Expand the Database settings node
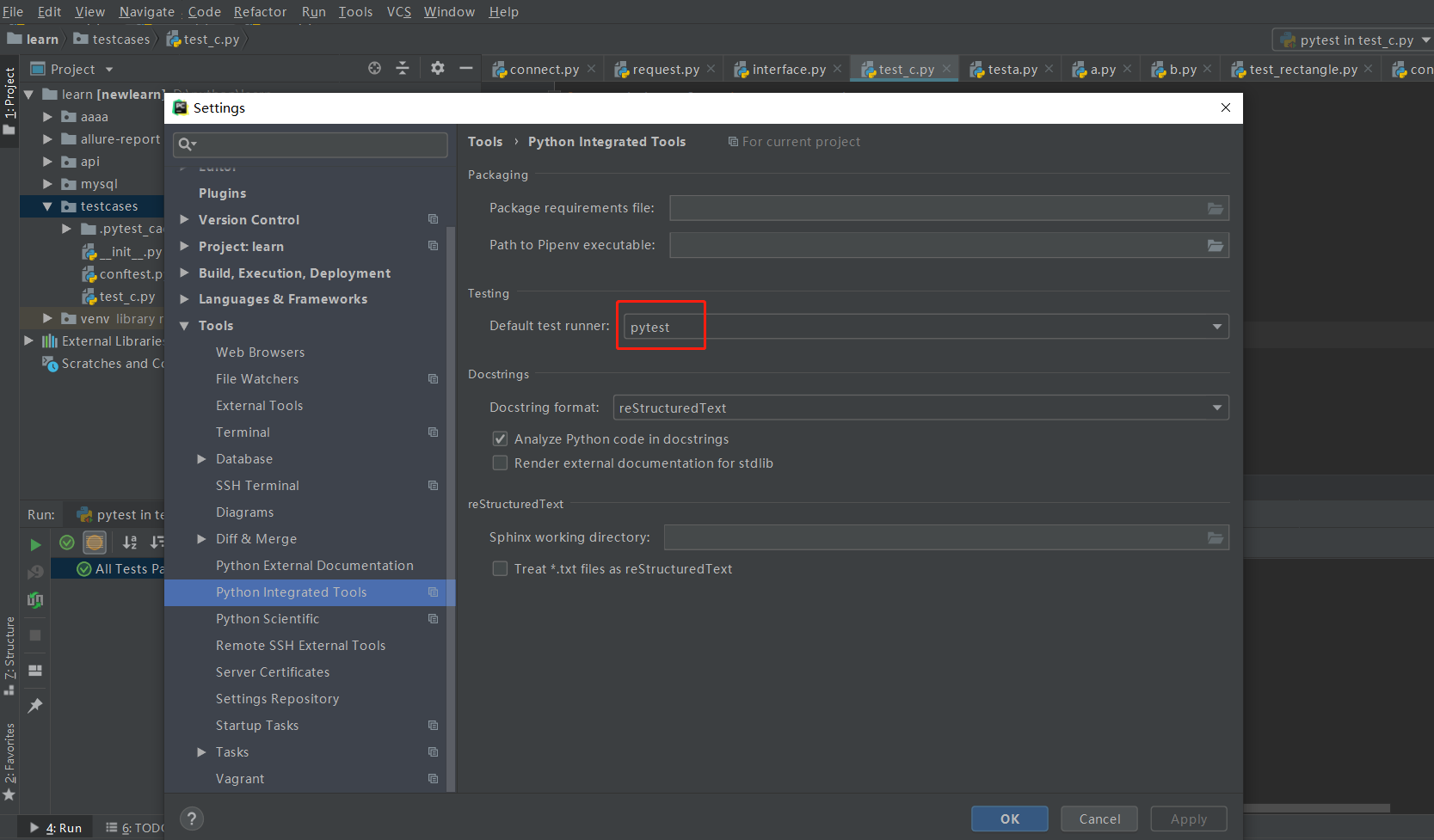1434x840 pixels. (x=201, y=459)
